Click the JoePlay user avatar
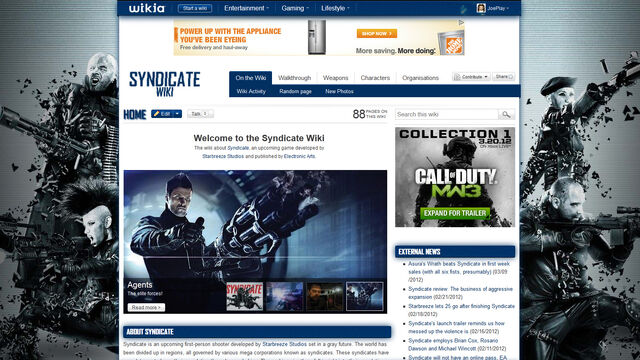 pyautogui.click(x=481, y=8)
